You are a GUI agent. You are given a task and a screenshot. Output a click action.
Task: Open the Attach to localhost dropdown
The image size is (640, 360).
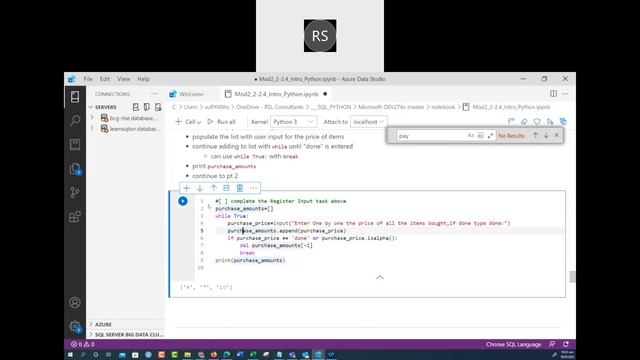[369, 122]
